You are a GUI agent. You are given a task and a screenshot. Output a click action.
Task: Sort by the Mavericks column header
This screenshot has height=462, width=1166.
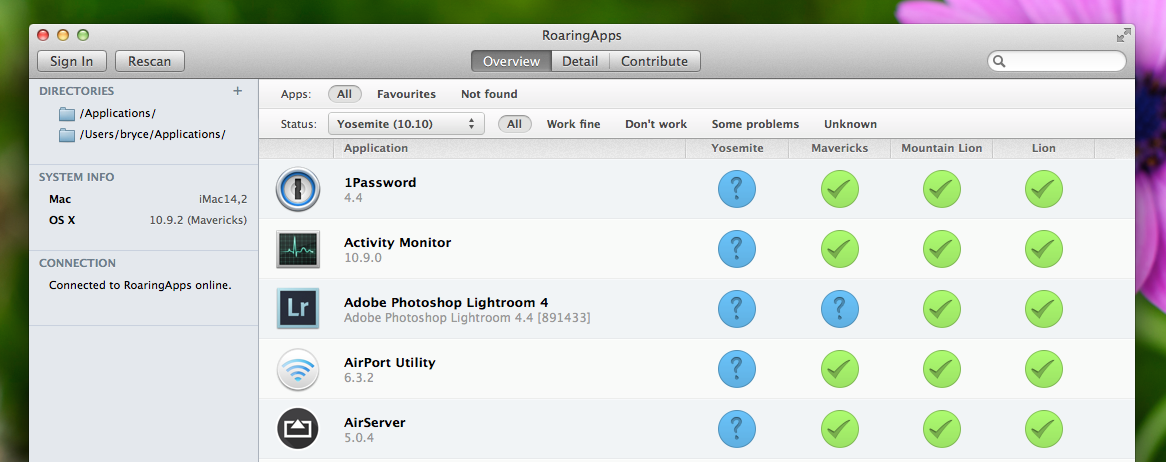pyautogui.click(x=840, y=148)
